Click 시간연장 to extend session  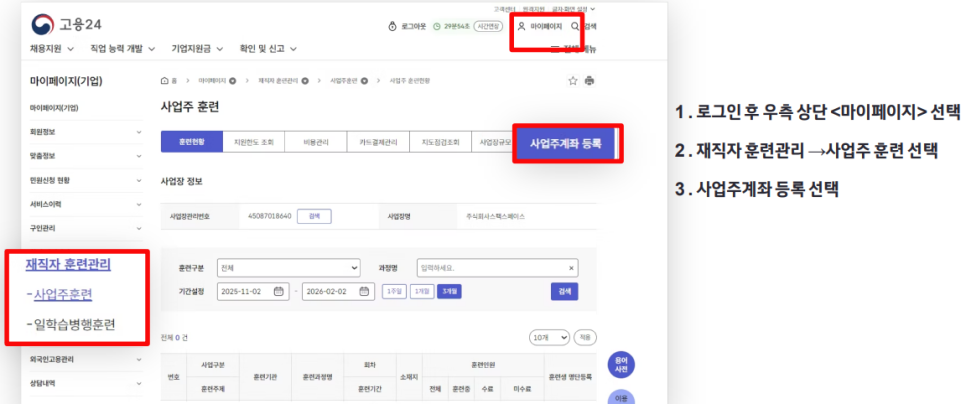coord(488,26)
